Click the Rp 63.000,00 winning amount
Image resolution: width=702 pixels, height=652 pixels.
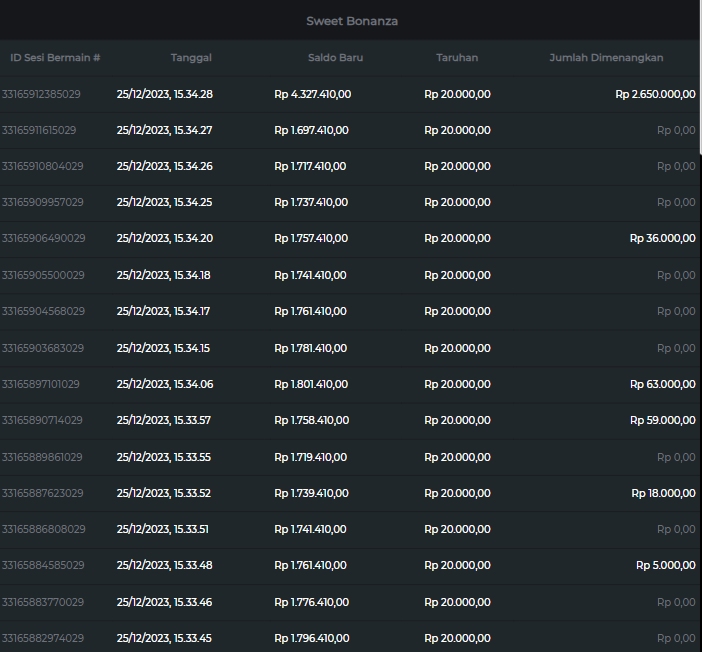662,385
